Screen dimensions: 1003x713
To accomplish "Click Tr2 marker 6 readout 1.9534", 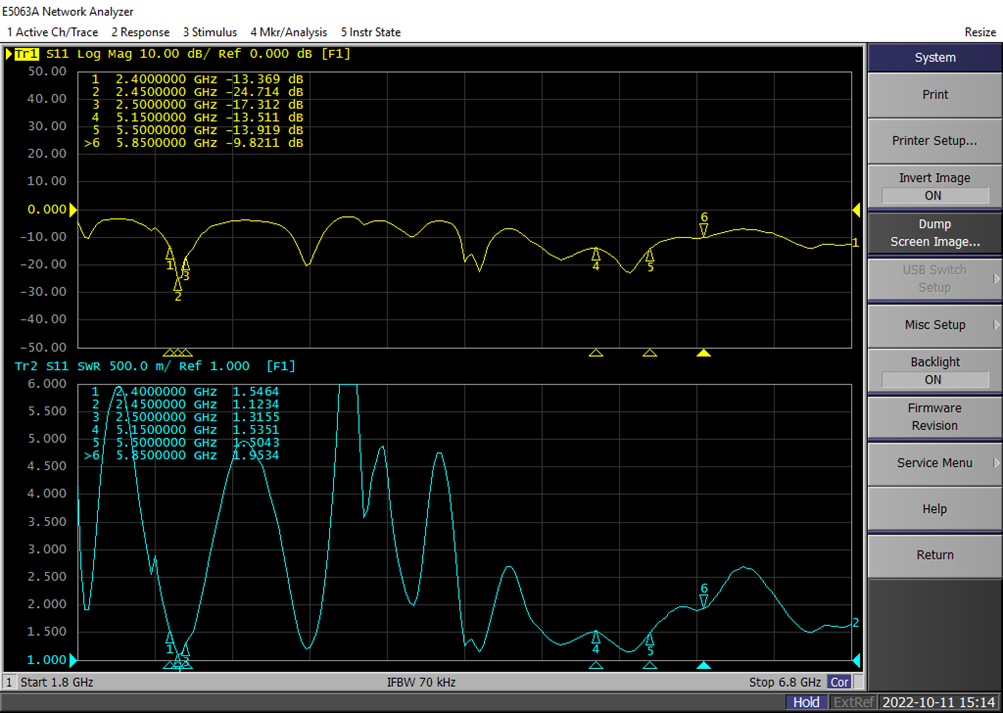I will coord(255,455).
